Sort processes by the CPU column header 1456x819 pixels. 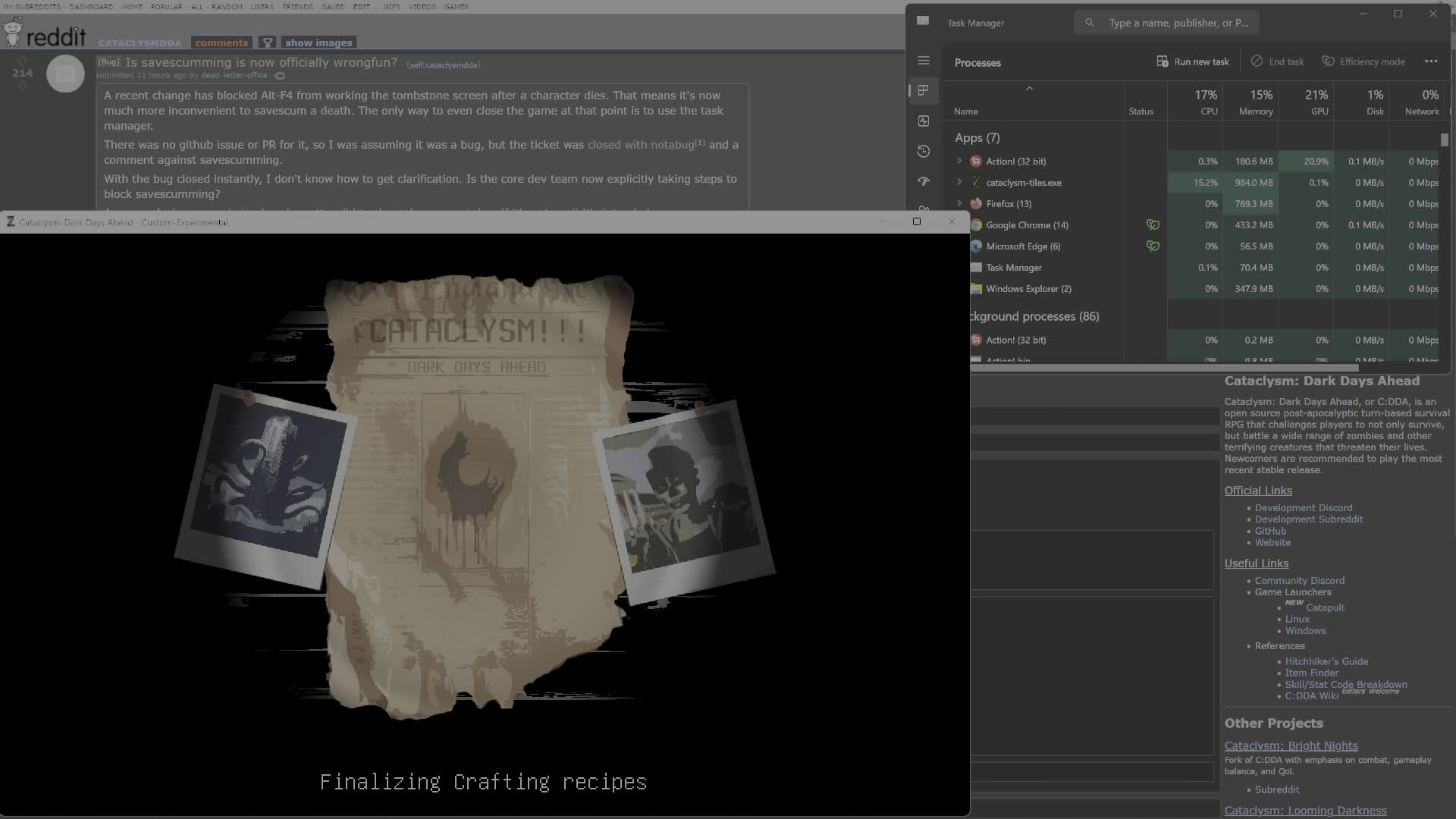coord(1195,102)
